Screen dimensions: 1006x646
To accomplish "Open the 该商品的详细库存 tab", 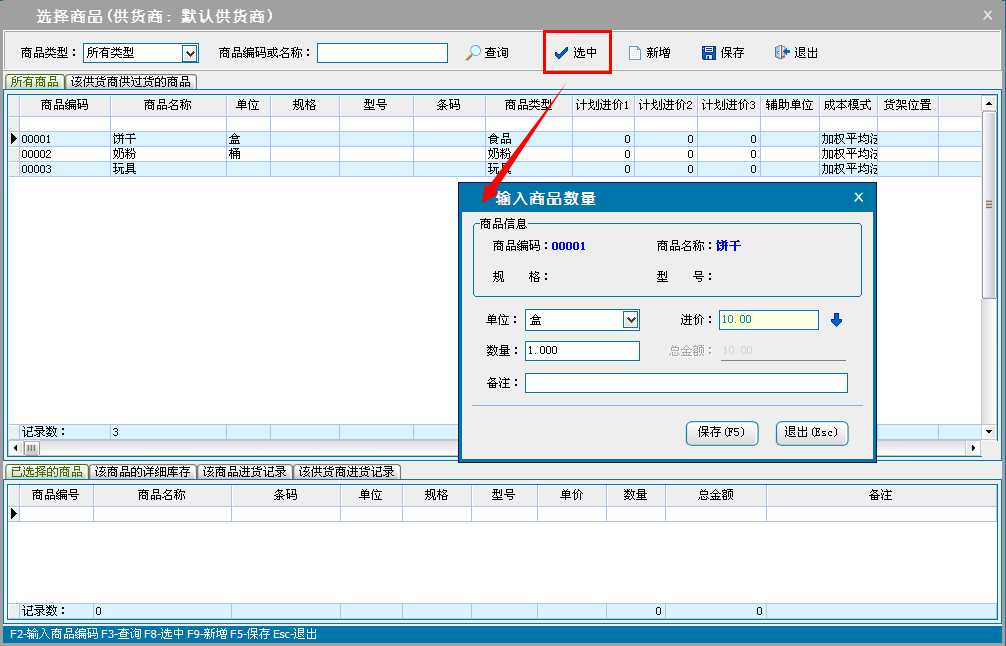I will 142,472.
